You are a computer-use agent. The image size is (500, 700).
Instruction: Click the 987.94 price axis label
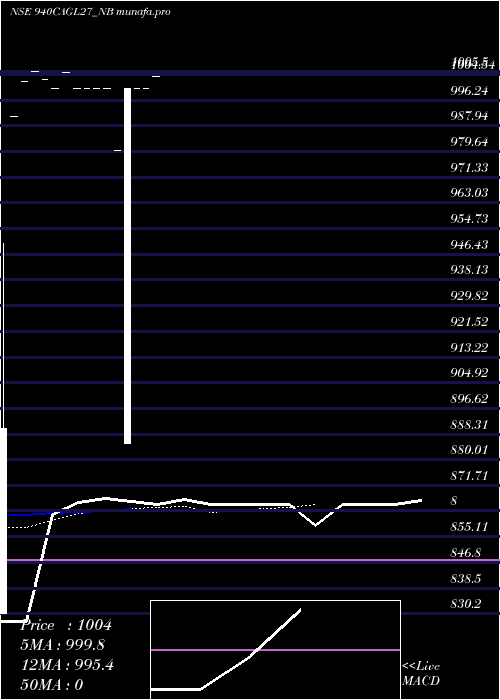click(x=469, y=117)
